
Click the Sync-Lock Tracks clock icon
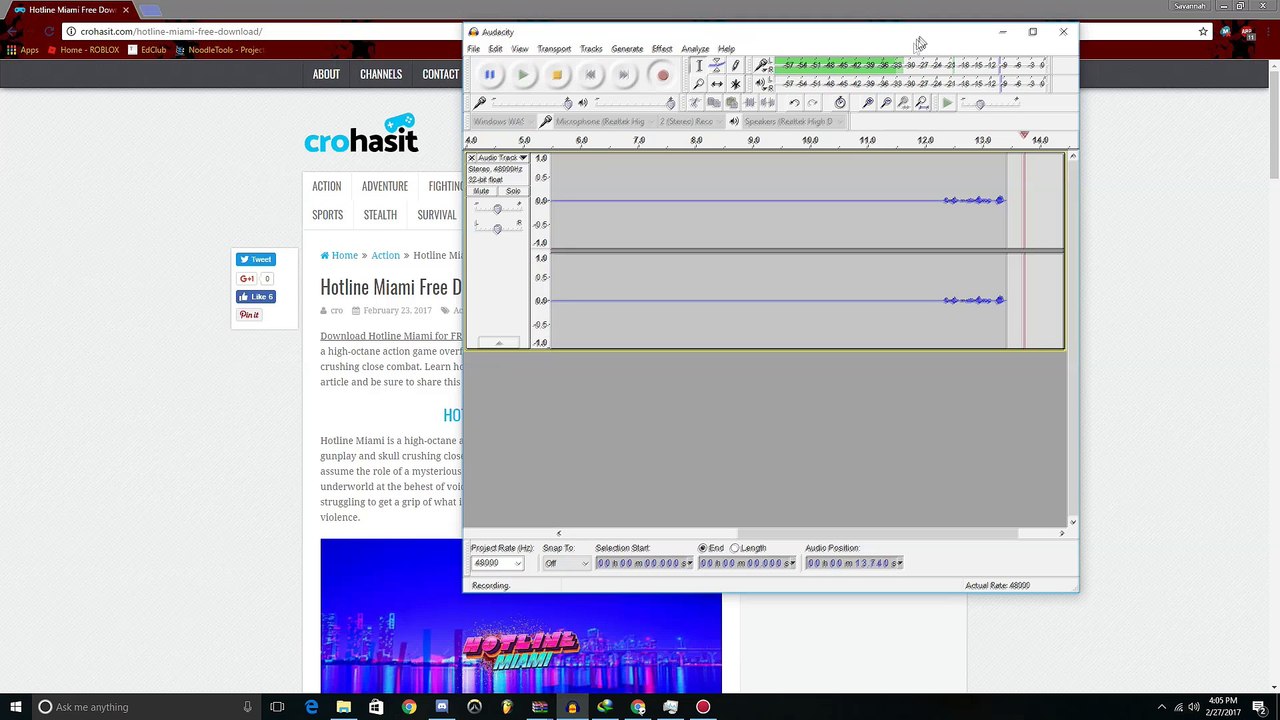coord(840,103)
